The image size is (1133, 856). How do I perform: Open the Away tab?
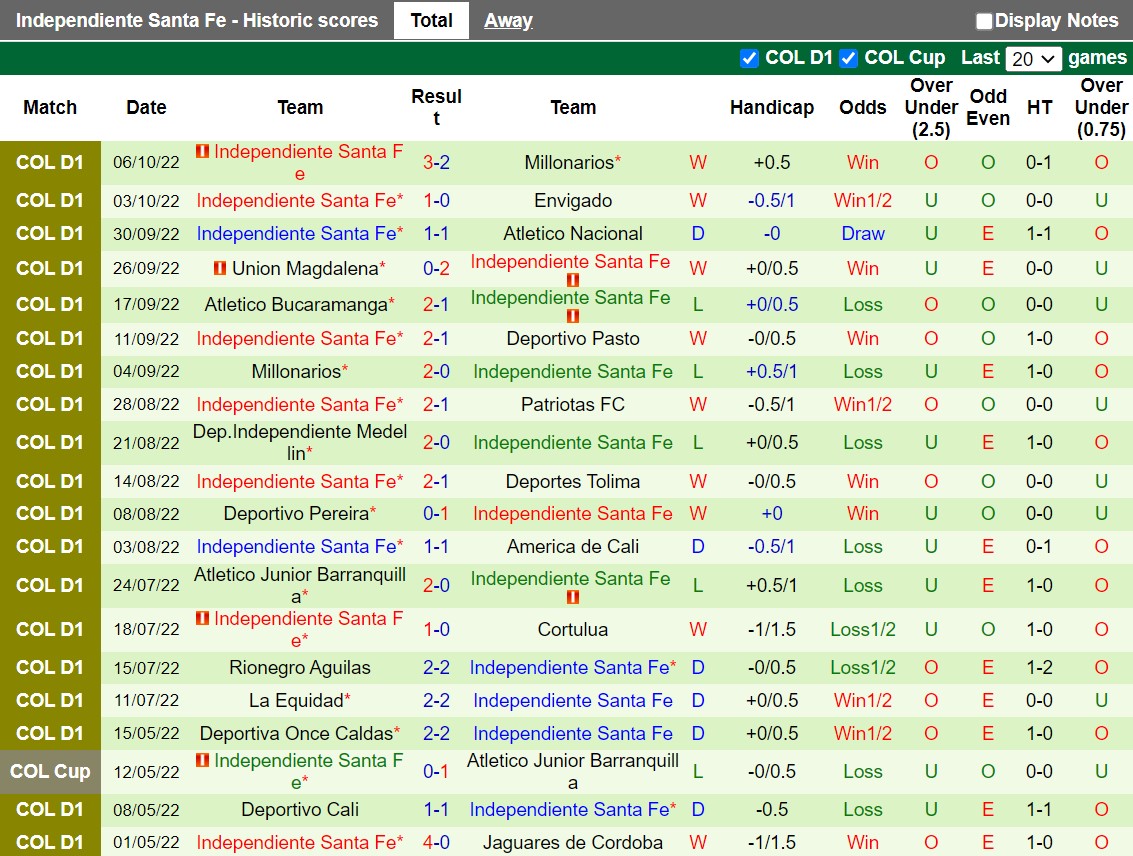508,20
